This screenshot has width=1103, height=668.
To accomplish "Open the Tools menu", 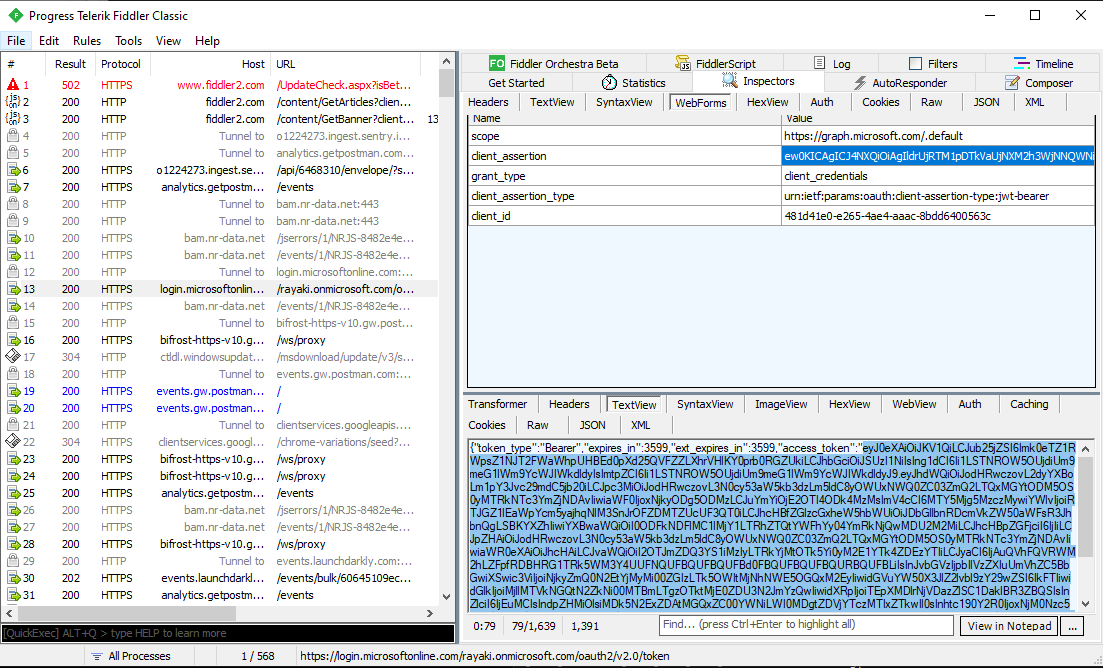I will pyautogui.click(x=128, y=41).
